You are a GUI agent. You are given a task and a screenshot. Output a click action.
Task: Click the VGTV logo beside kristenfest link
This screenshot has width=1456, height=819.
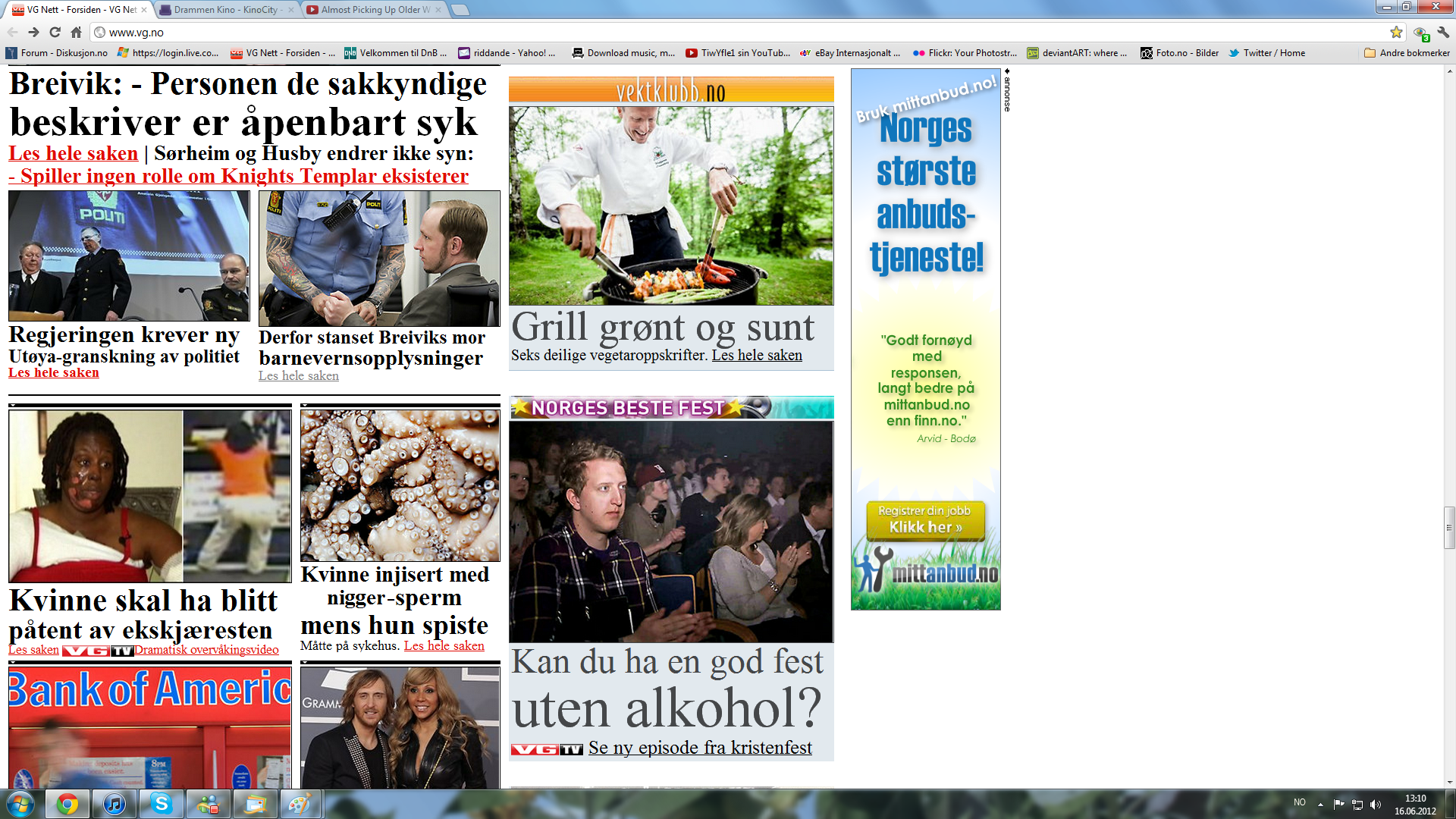point(547,749)
